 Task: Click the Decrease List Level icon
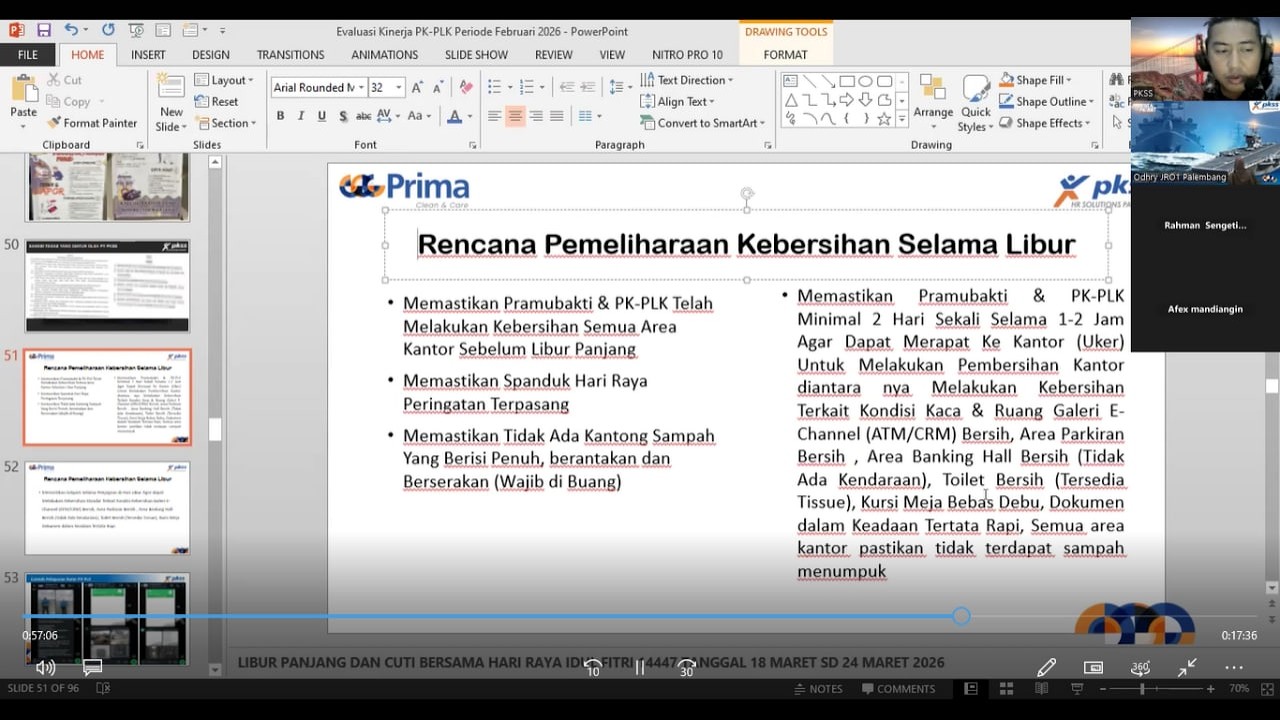coord(567,87)
